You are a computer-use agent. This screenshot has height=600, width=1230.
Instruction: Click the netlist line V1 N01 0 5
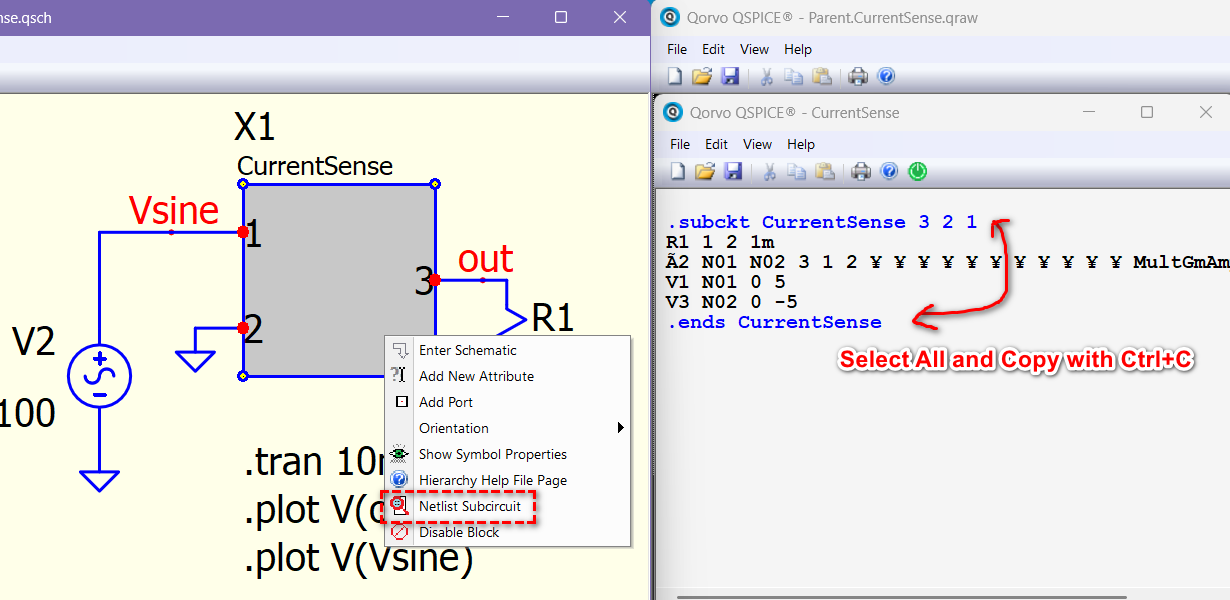point(725,282)
